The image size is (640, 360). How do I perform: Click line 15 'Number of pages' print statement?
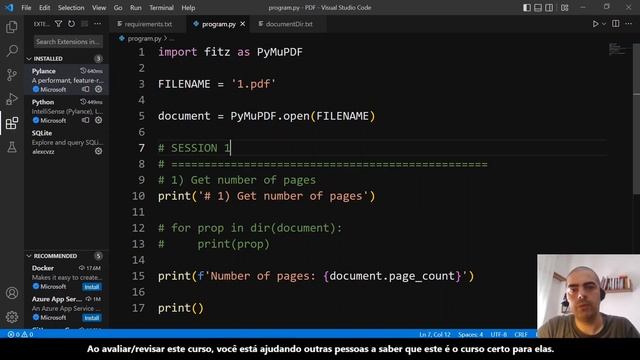click(316, 276)
